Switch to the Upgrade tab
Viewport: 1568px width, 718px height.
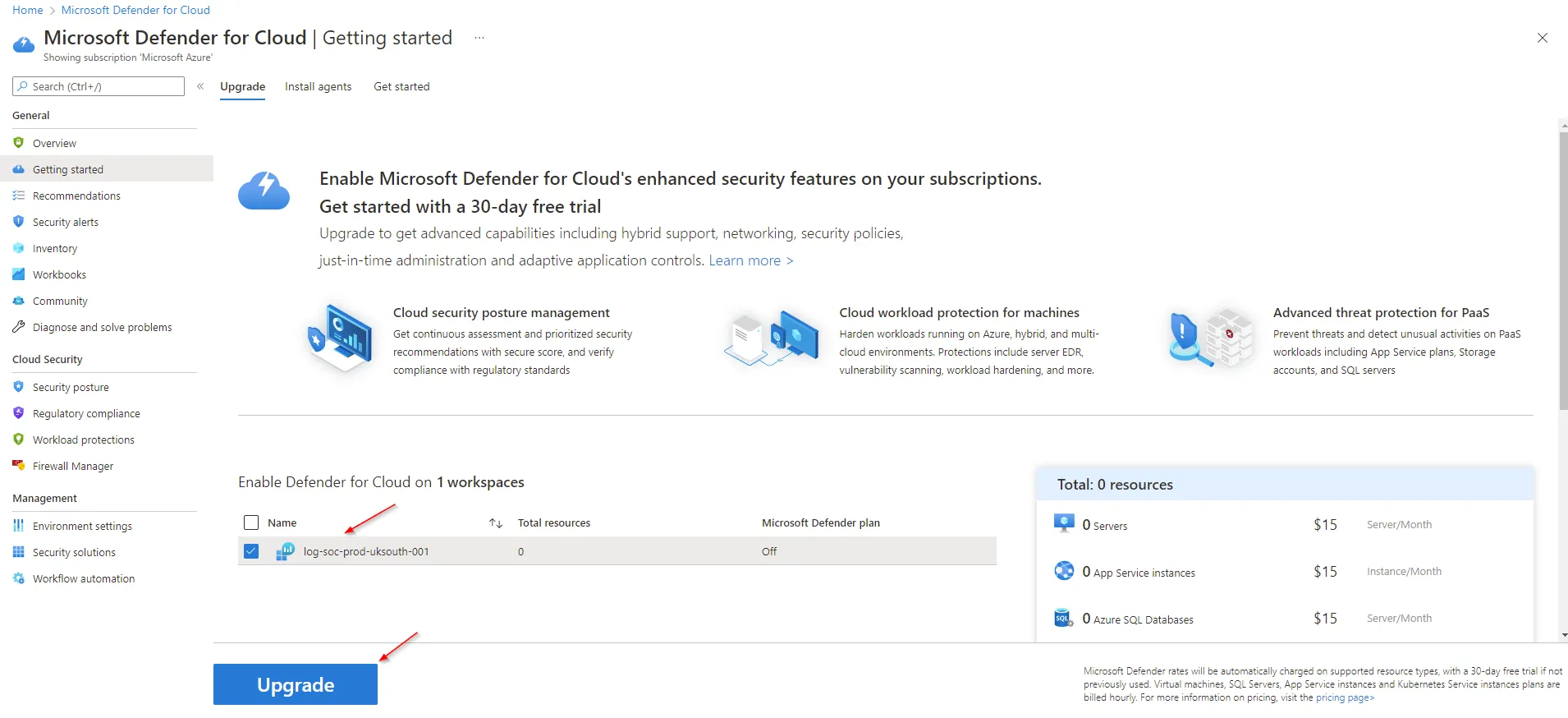pyautogui.click(x=242, y=86)
